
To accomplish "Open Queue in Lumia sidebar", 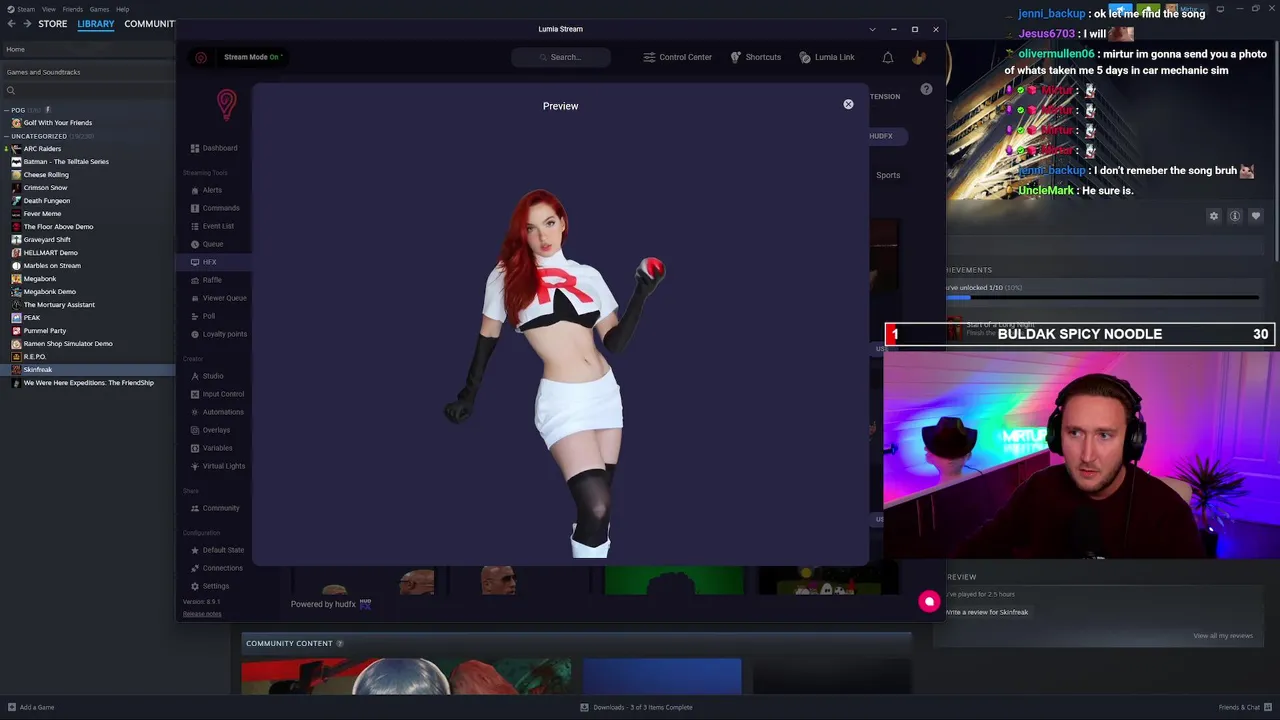I will [x=207, y=244].
